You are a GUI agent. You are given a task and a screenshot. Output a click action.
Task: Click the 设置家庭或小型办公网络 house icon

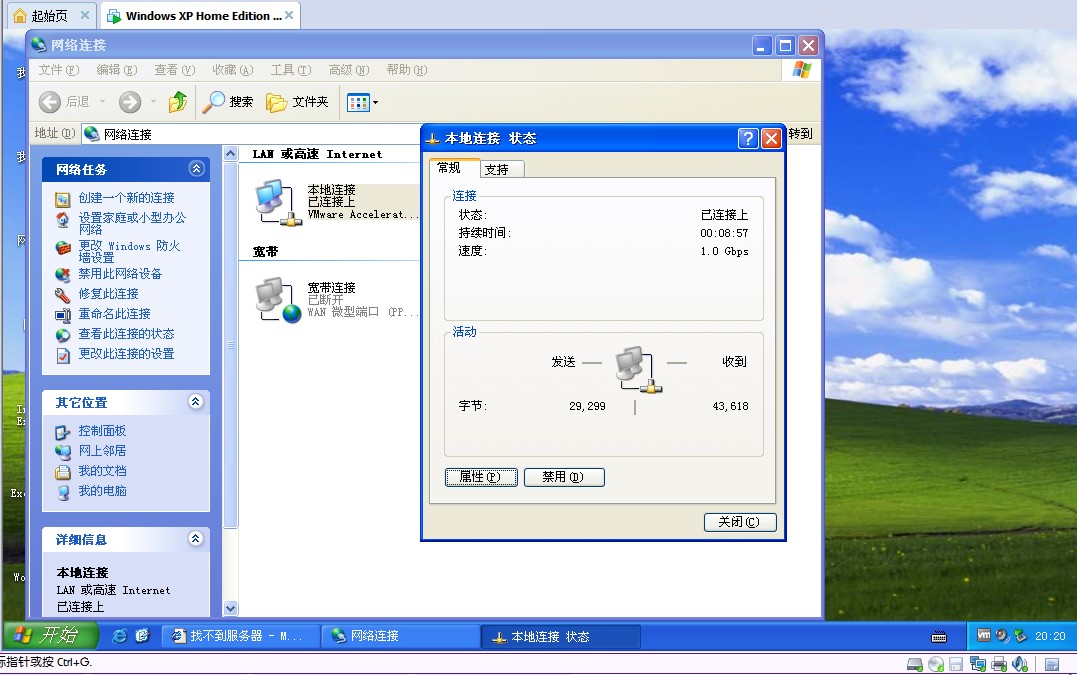[63, 220]
